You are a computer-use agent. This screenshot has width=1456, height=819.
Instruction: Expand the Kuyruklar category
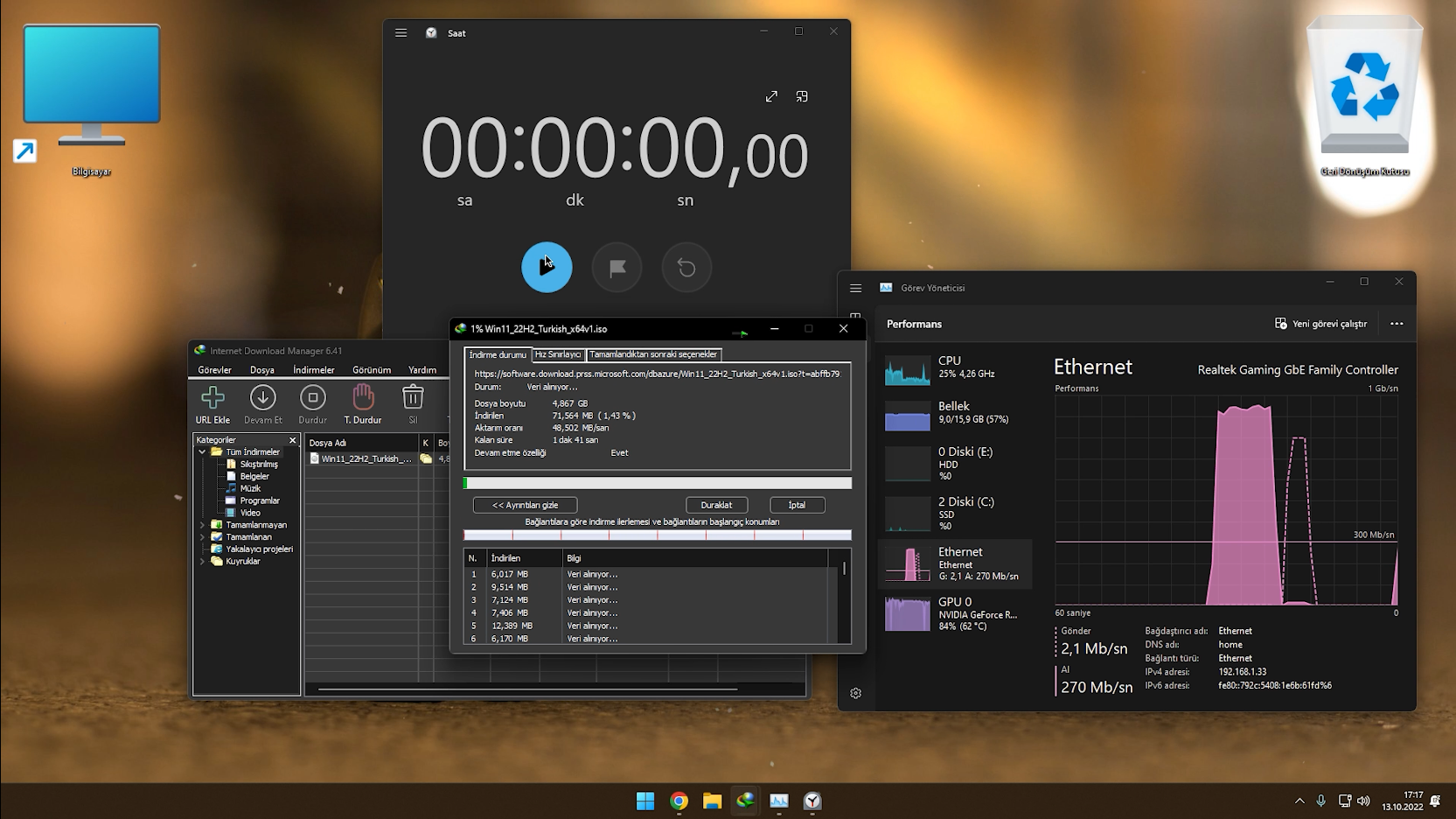[203, 562]
